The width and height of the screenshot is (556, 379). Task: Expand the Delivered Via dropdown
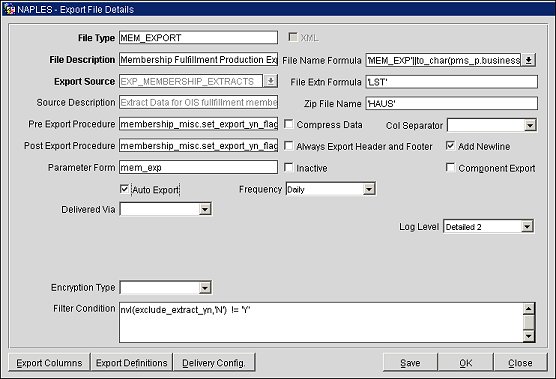(x=205, y=209)
